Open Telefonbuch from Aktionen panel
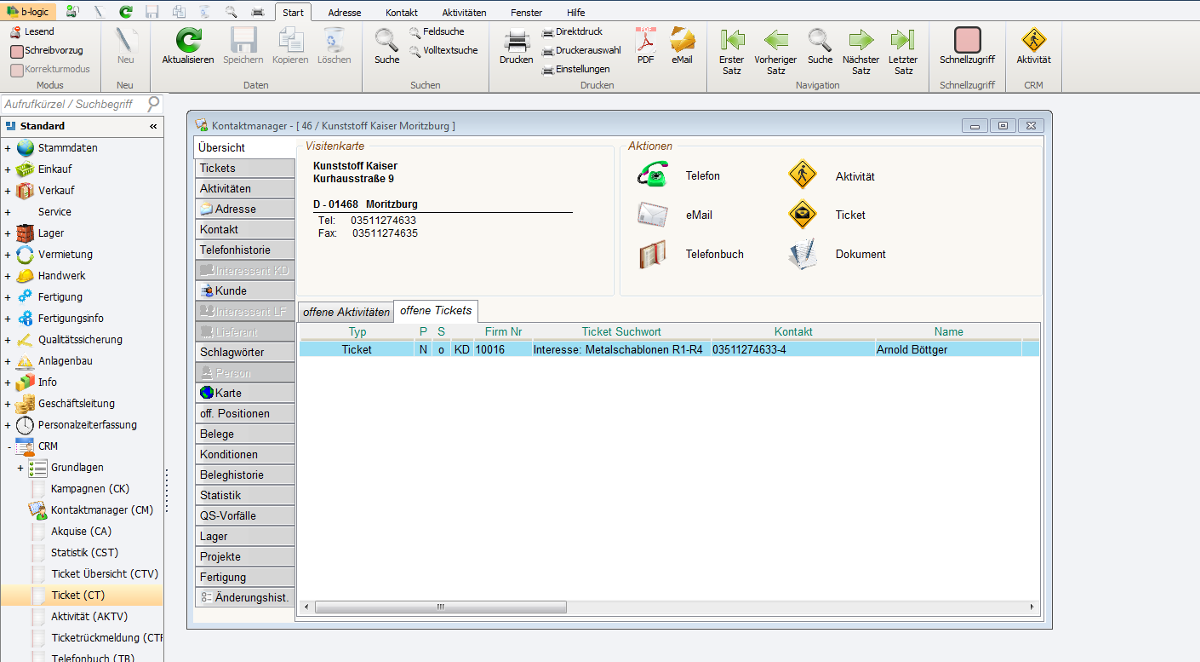The width and height of the screenshot is (1200, 662). coord(652,254)
